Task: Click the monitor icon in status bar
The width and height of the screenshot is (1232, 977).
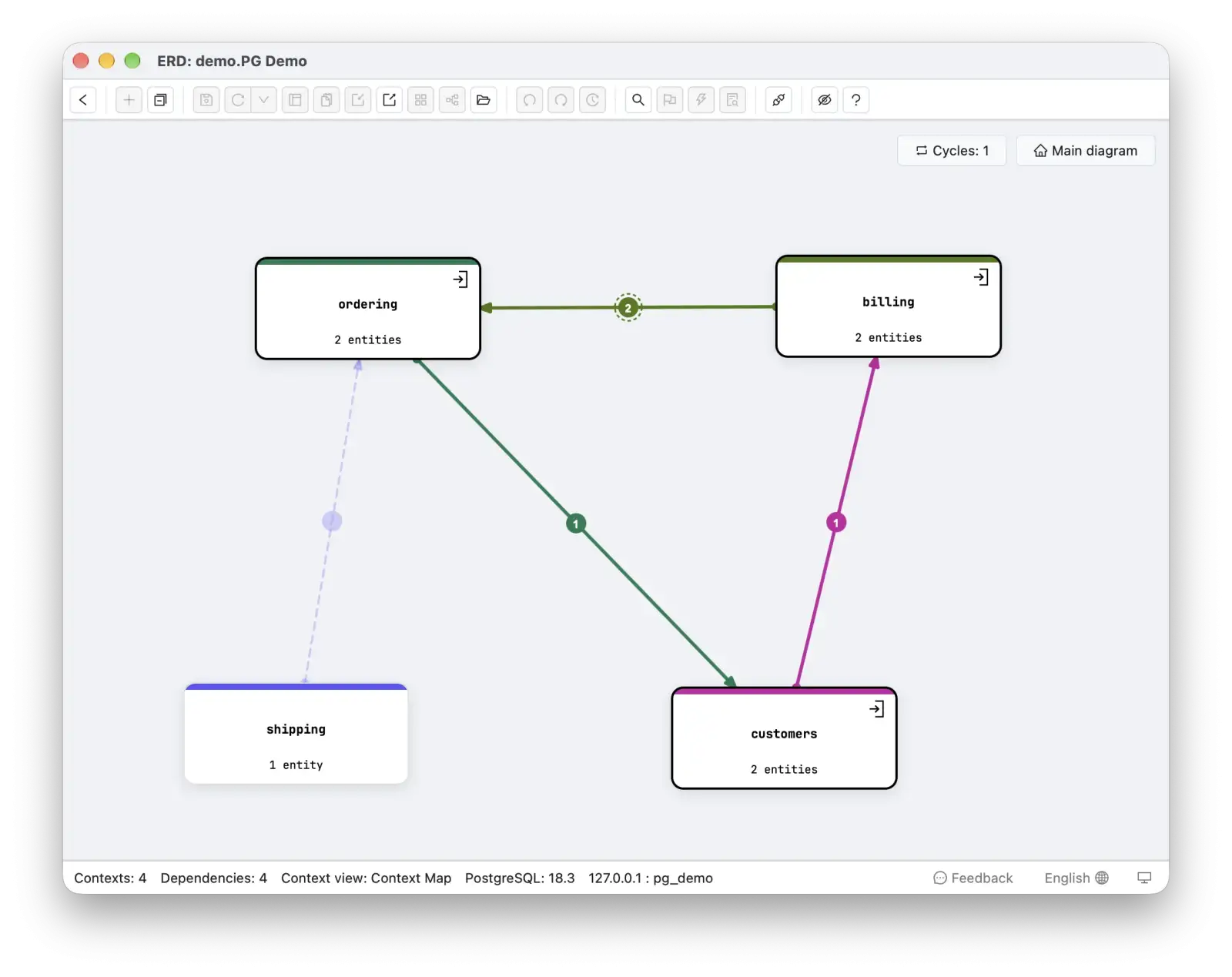Action: point(1145,878)
